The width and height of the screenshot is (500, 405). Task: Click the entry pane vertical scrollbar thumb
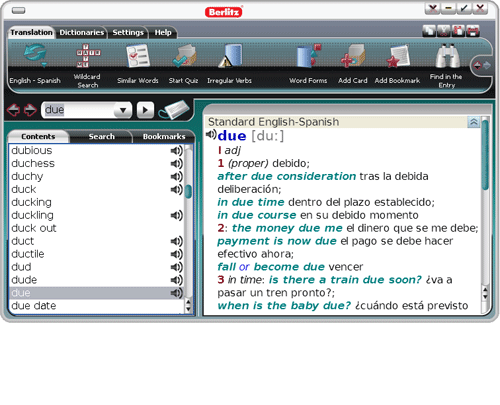(x=485, y=155)
